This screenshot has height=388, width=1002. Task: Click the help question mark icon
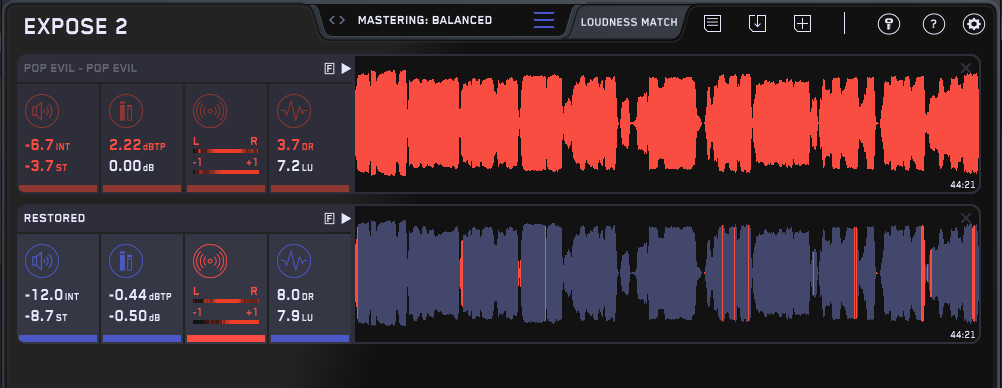(x=934, y=24)
